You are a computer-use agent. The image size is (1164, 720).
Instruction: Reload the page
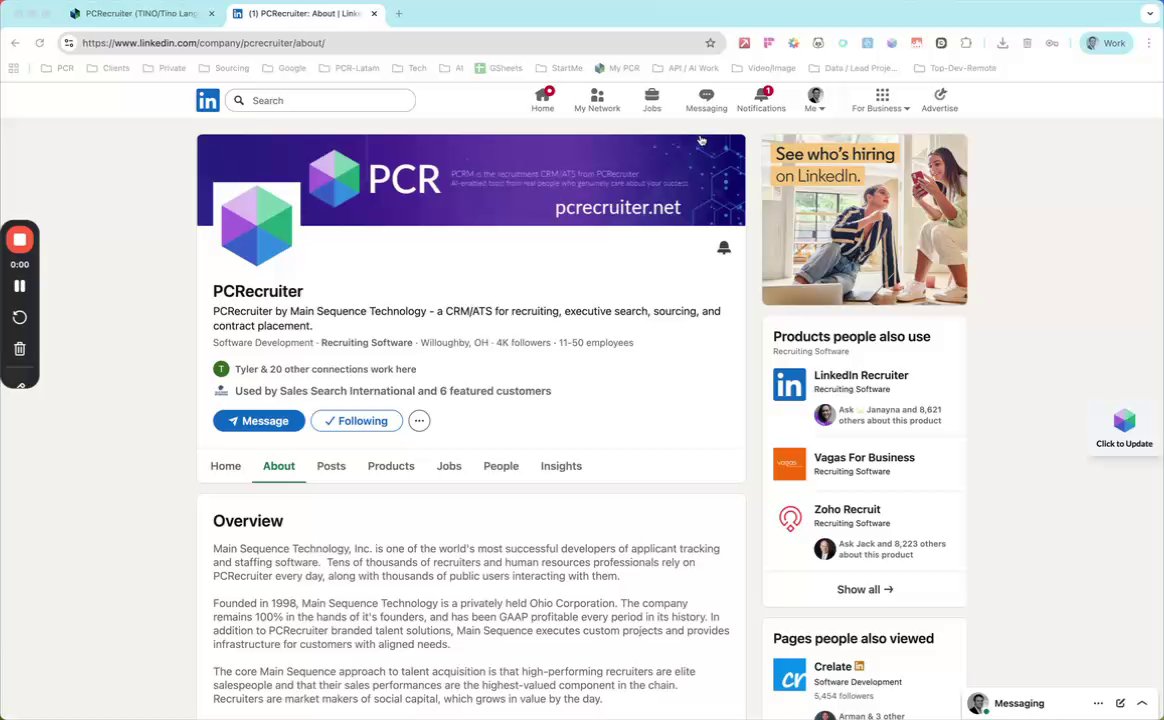point(40,43)
